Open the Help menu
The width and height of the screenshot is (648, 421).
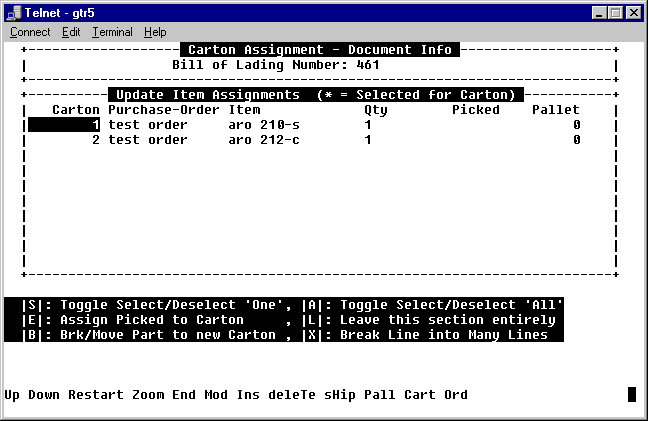click(x=155, y=32)
